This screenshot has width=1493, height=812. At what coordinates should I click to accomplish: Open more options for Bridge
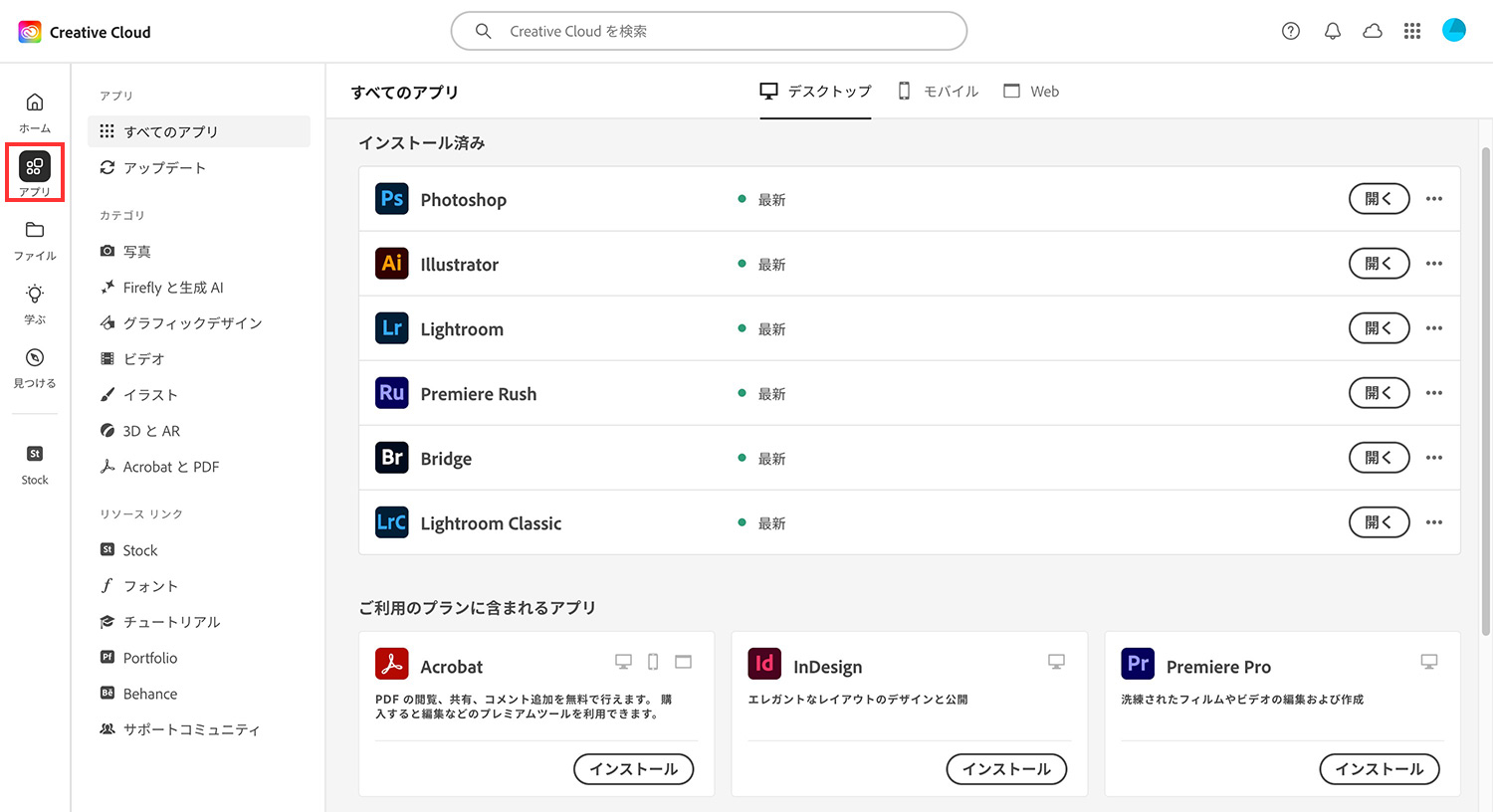(1433, 458)
